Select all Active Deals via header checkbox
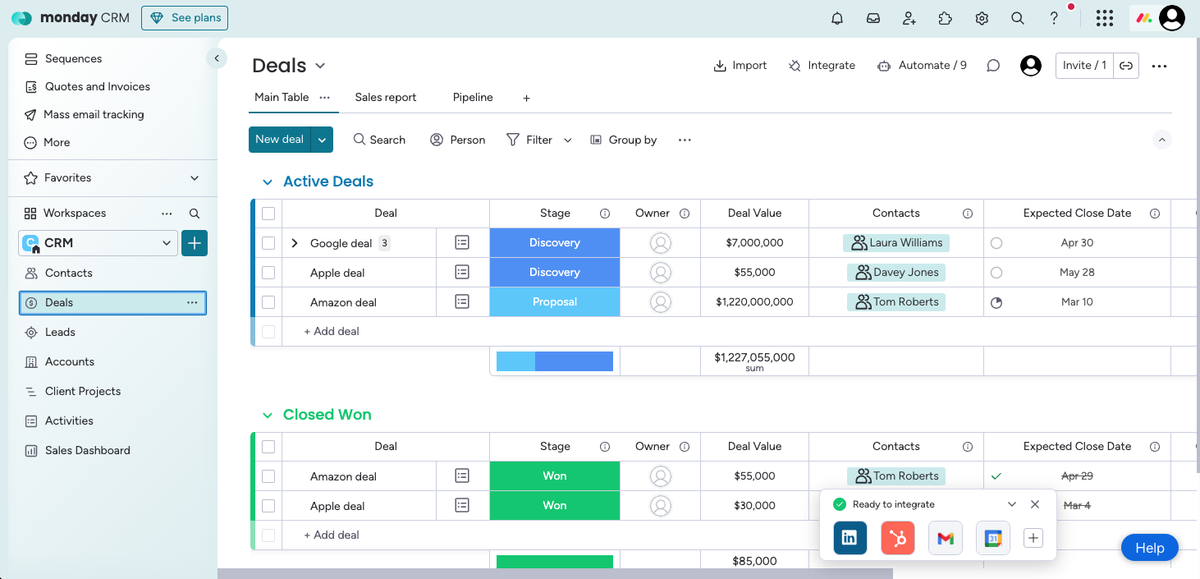1200x579 pixels. [x=268, y=213]
